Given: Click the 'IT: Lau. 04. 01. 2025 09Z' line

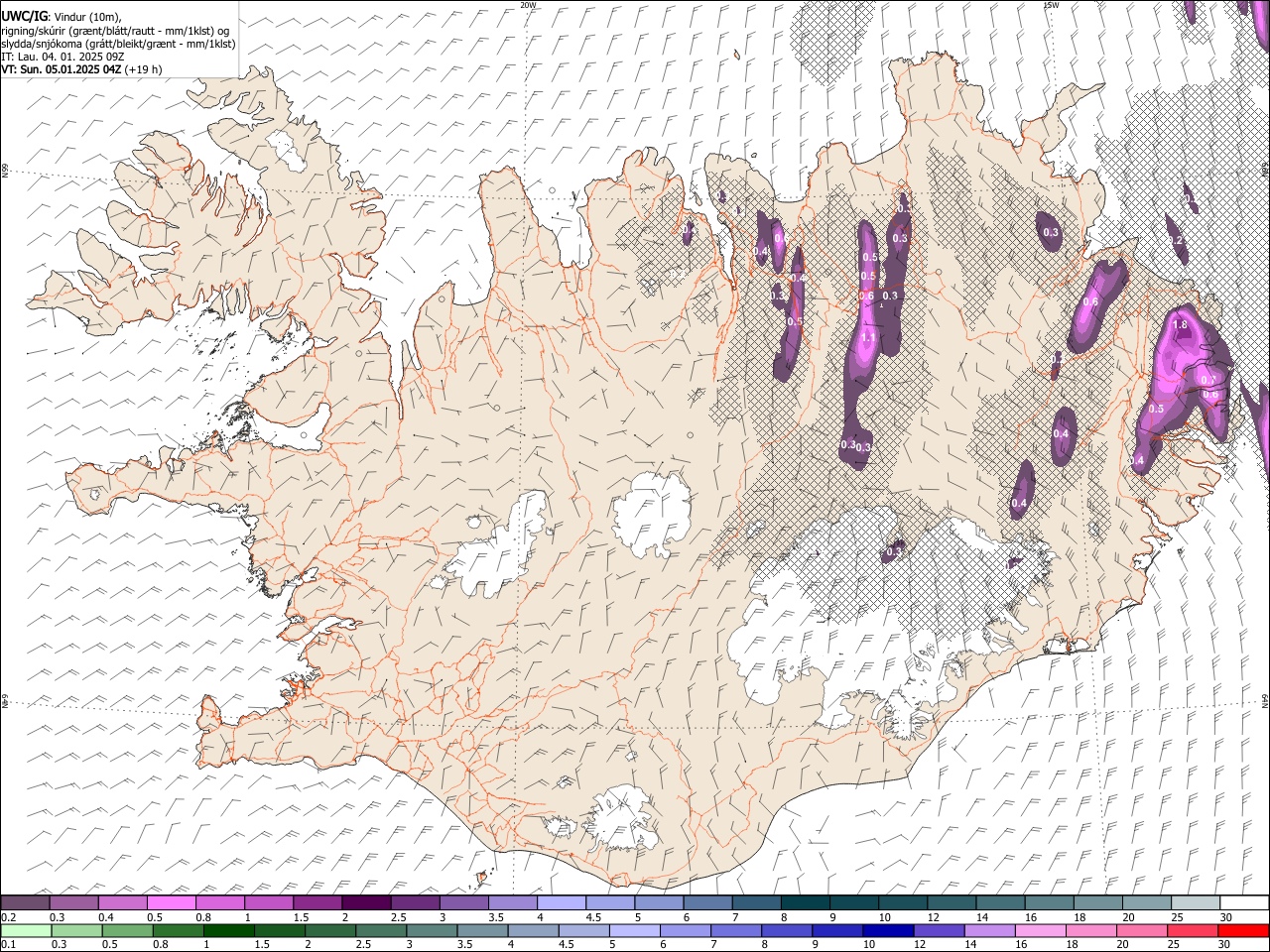Looking at the screenshot, I should pos(63,57).
